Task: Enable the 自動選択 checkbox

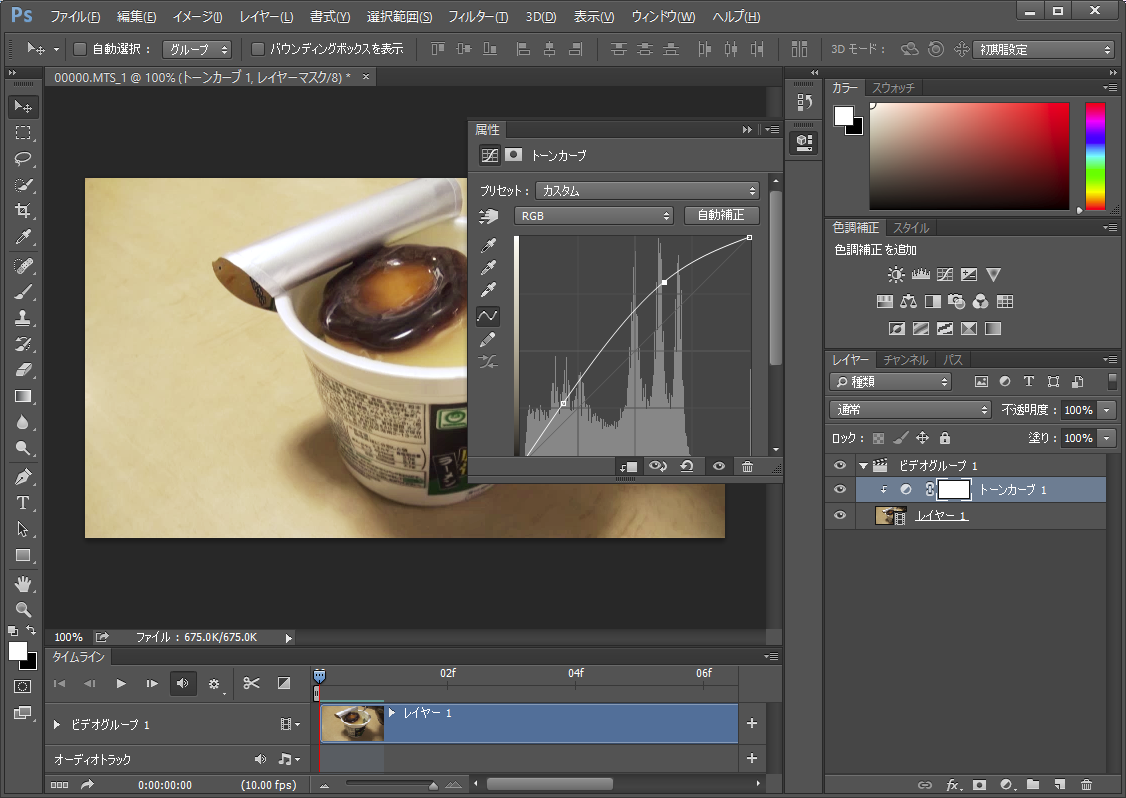Action: [x=80, y=49]
